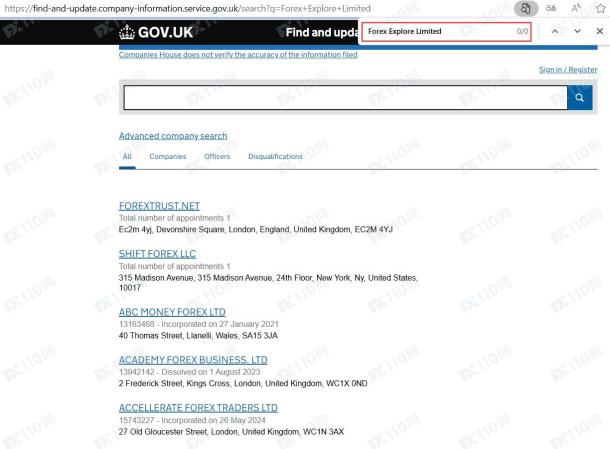The height and width of the screenshot is (449, 610).
Task: Click the browser address bar URL
Action: click(187, 8)
